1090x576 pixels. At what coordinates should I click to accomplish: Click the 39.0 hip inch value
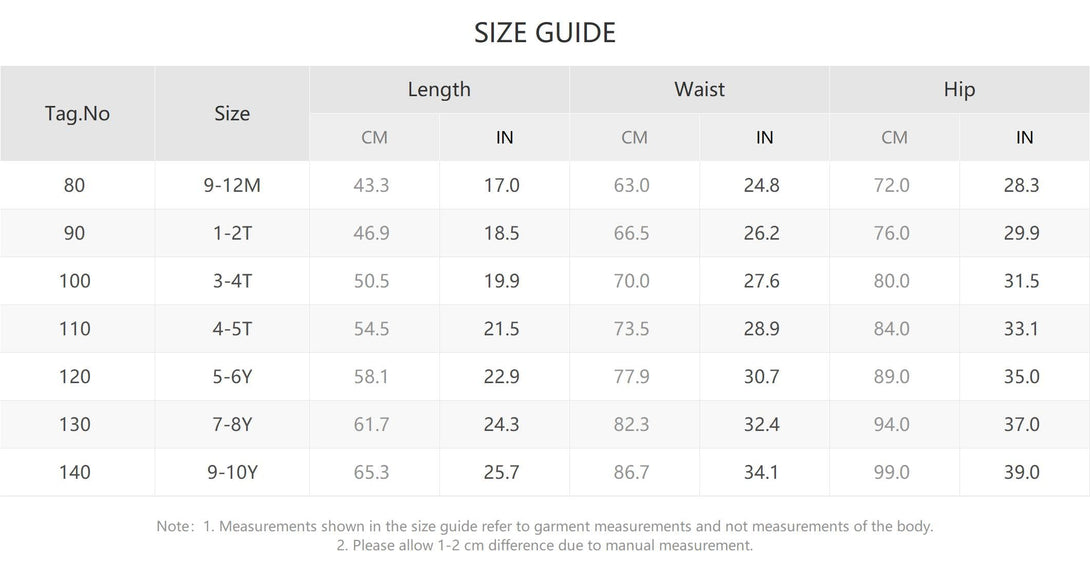[x=1021, y=472]
